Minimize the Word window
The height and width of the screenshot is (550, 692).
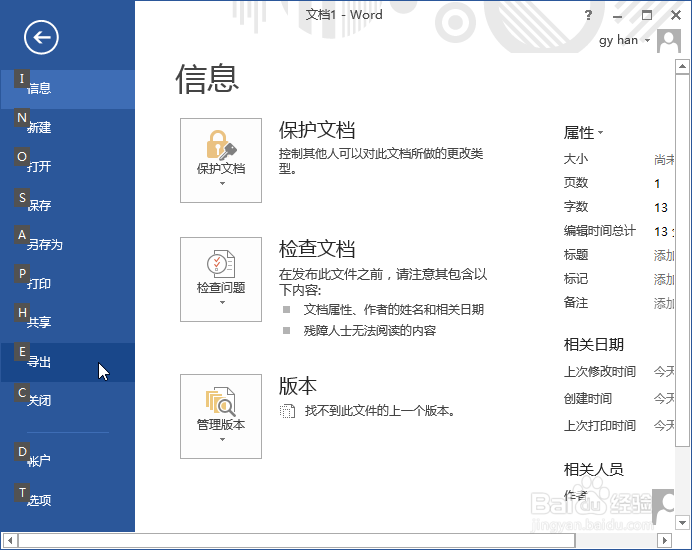(x=617, y=16)
